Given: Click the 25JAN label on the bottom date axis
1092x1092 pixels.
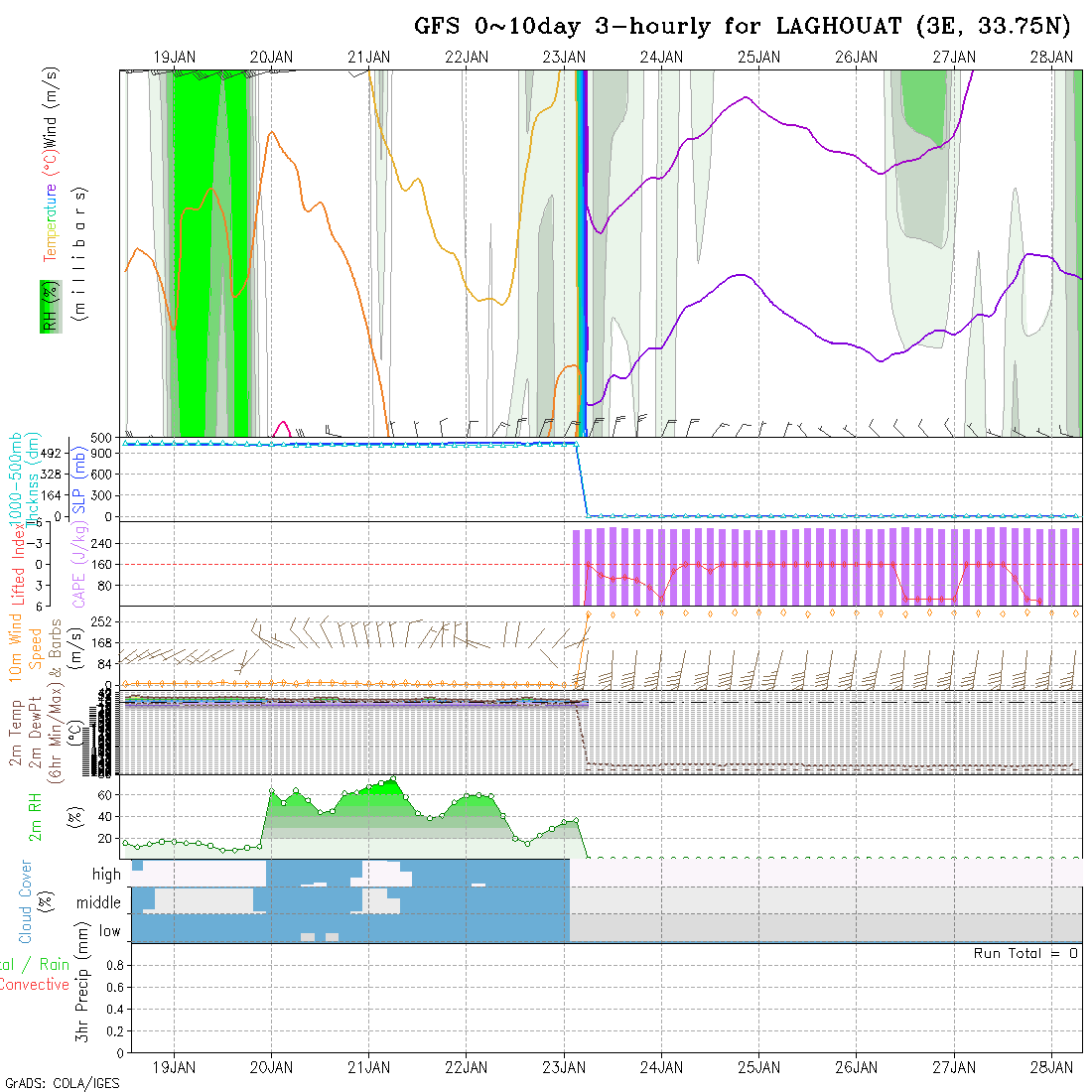Looking at the screenshot, I should [x=759, y=1067].
